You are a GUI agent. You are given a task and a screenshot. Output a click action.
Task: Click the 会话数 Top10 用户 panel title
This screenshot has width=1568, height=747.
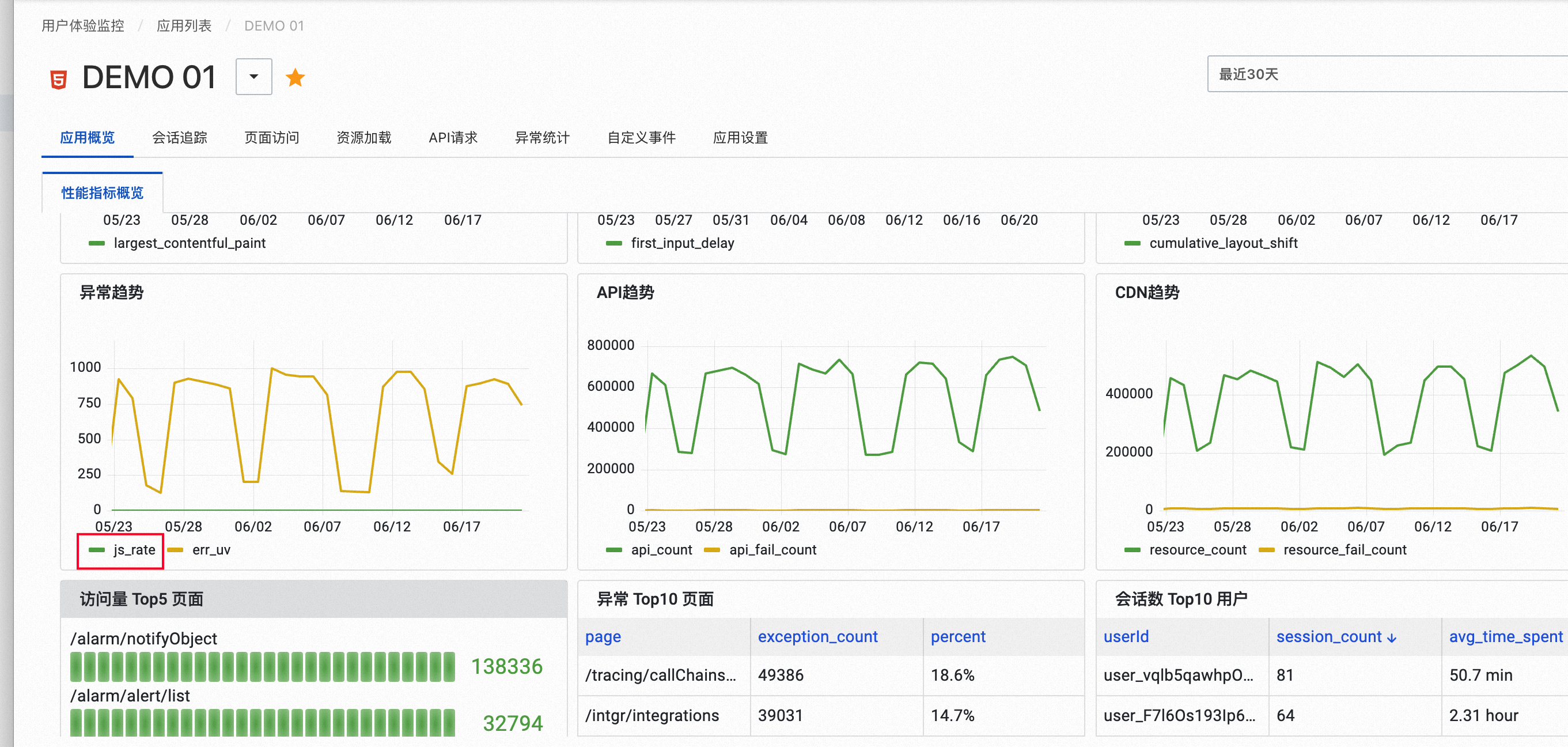point(1181,599)
